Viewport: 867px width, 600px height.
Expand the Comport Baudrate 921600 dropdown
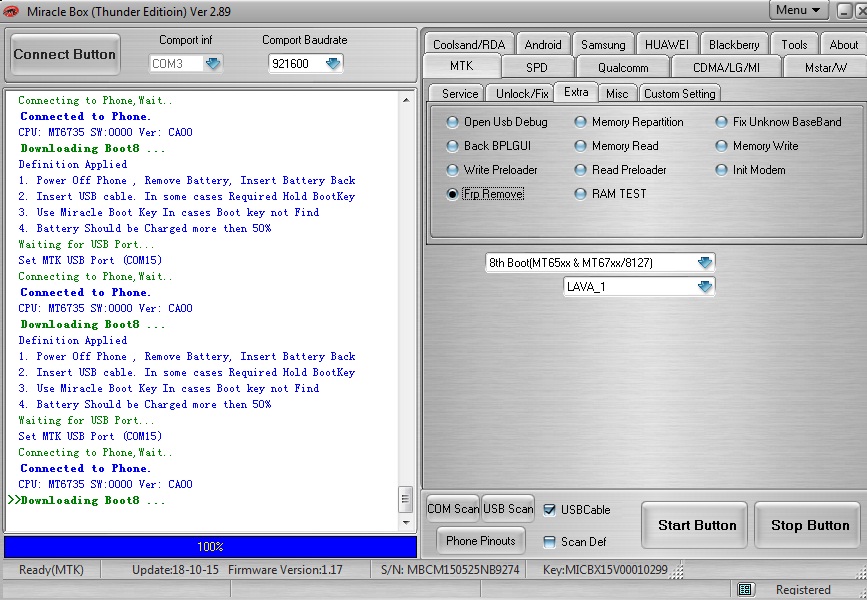333,64
